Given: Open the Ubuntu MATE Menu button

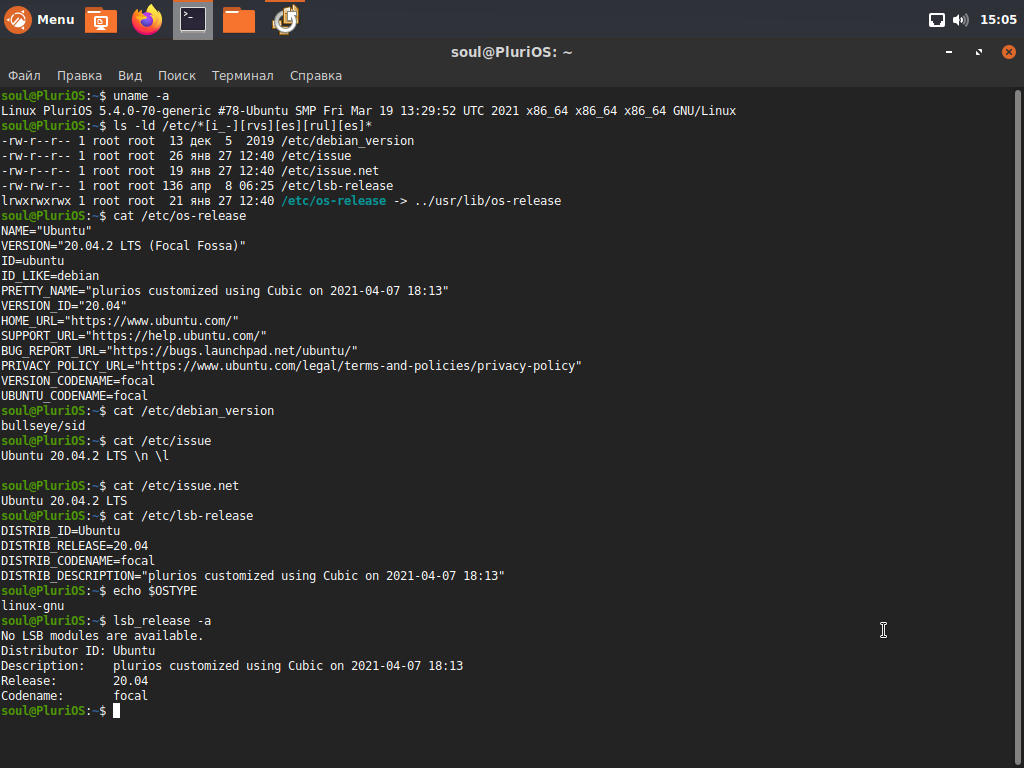Looking at the screenshot, I should point(39,20).
